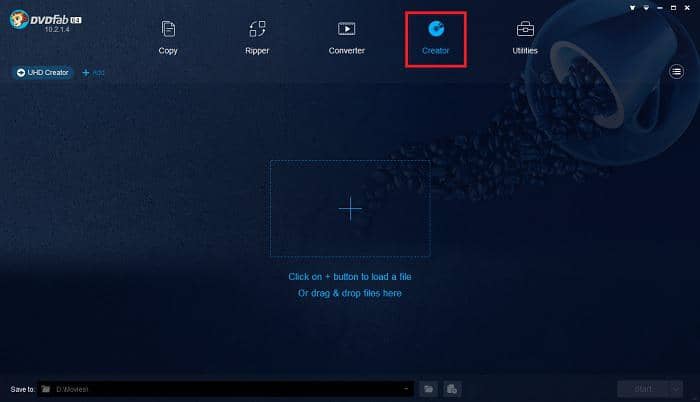Close the DVDFab window
Image resolution: width=700 pixels, height=402 pixels.
(687, 8)
